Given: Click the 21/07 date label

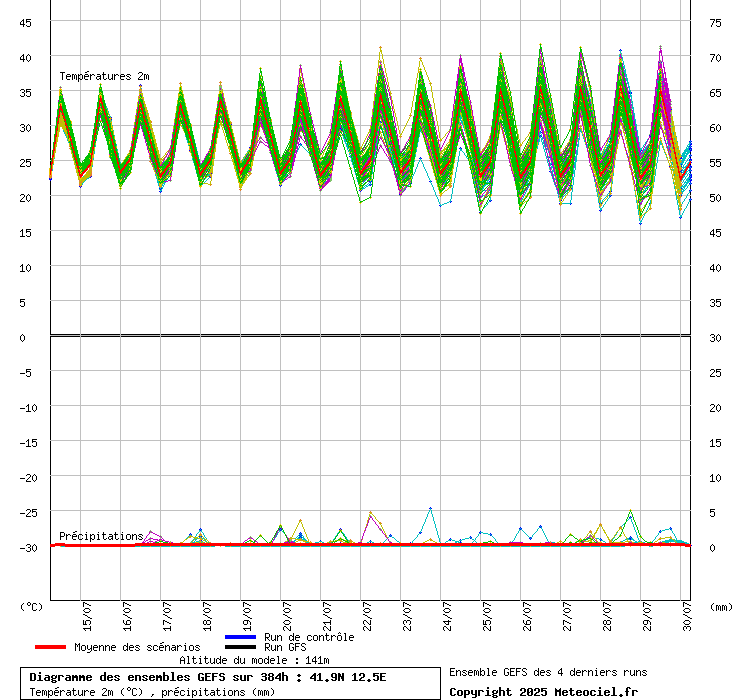Looking at the screenshot, I should click(x=327, y=616).
